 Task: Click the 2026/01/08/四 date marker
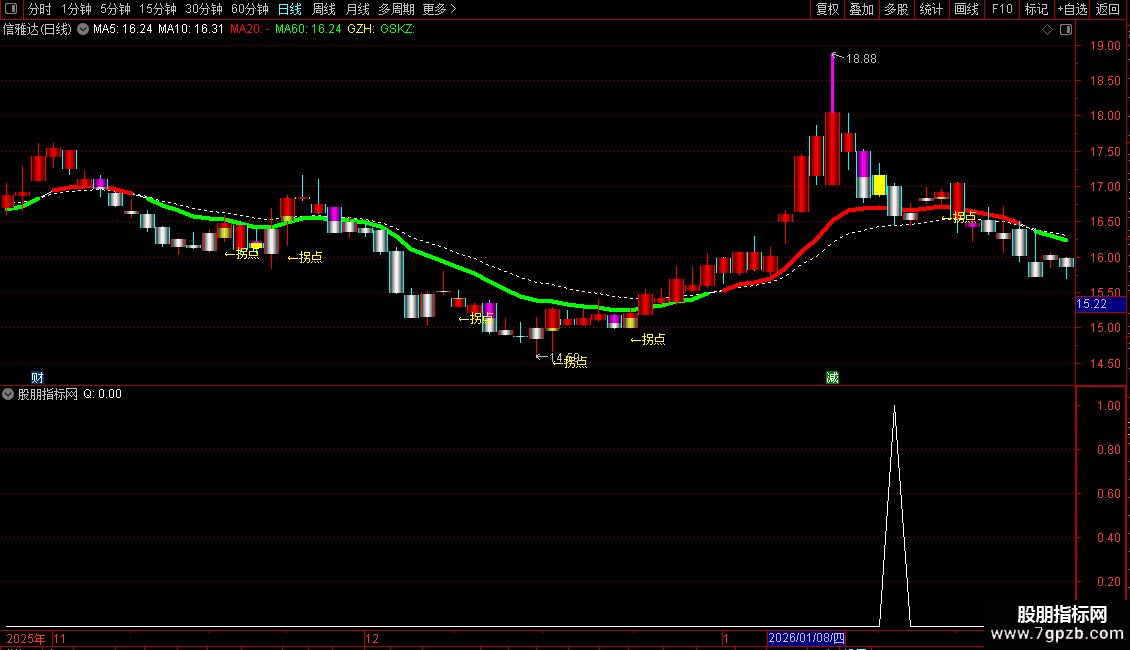coord(806,638)
